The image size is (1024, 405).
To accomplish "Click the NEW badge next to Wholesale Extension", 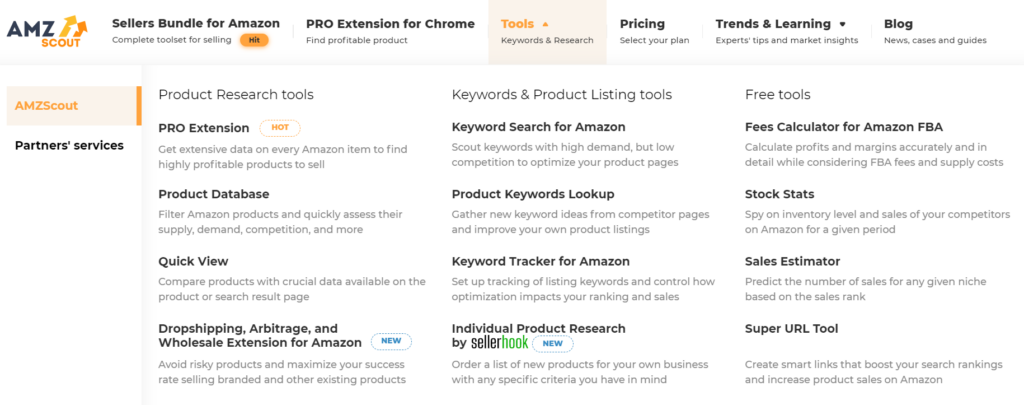I will tap(391, 342).
